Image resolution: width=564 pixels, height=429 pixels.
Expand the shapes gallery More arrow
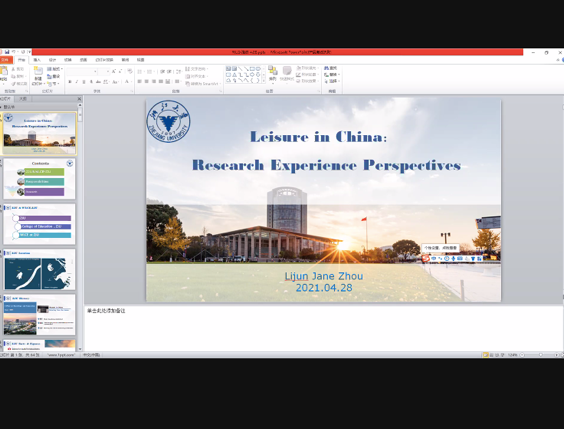coord(264,81)
